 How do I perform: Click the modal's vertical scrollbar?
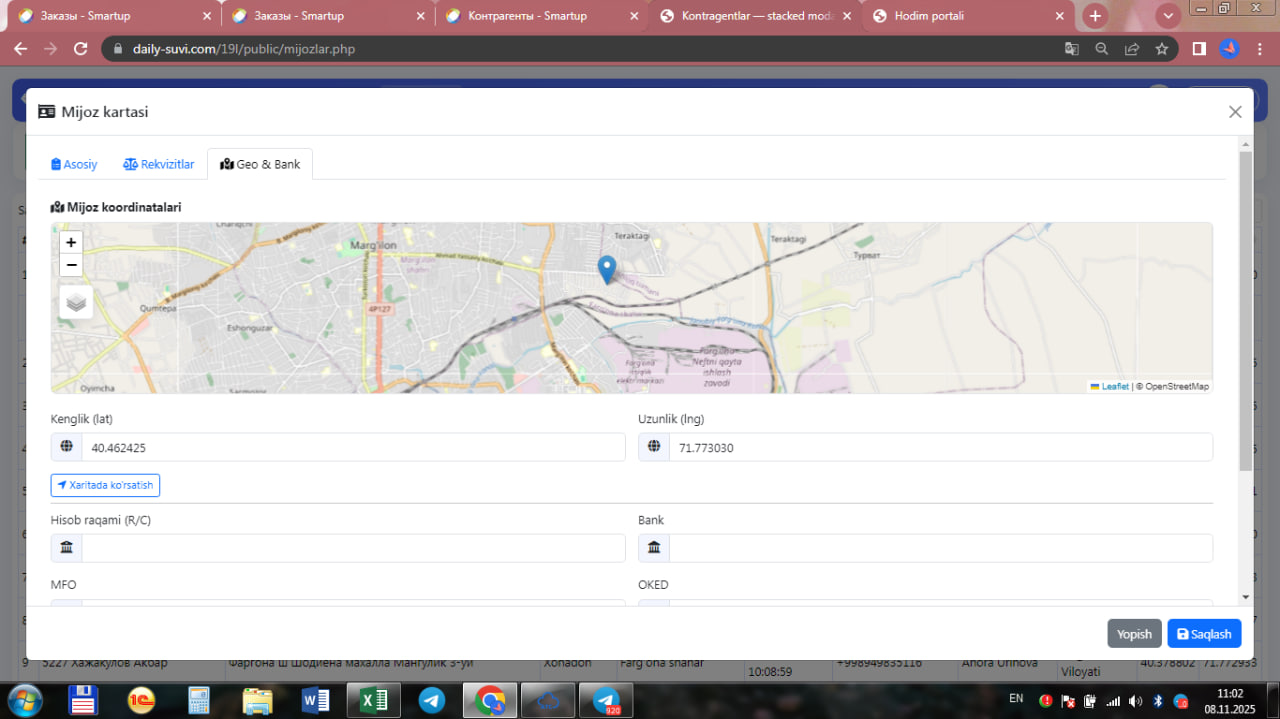(1245, 310)
